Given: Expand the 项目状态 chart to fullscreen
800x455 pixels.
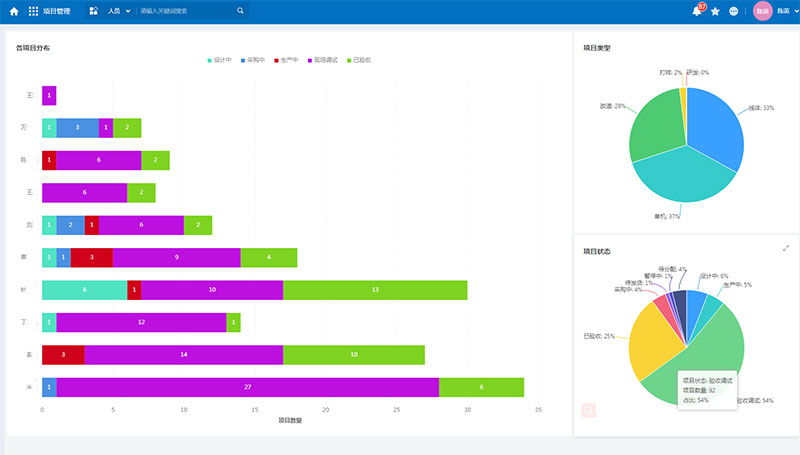Looking at the screenshot, I should click(786, 248).
